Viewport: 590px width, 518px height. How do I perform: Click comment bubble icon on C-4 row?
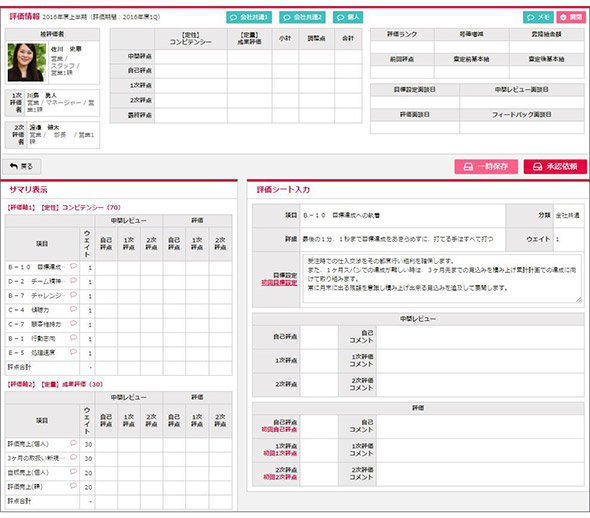point(73,309)
